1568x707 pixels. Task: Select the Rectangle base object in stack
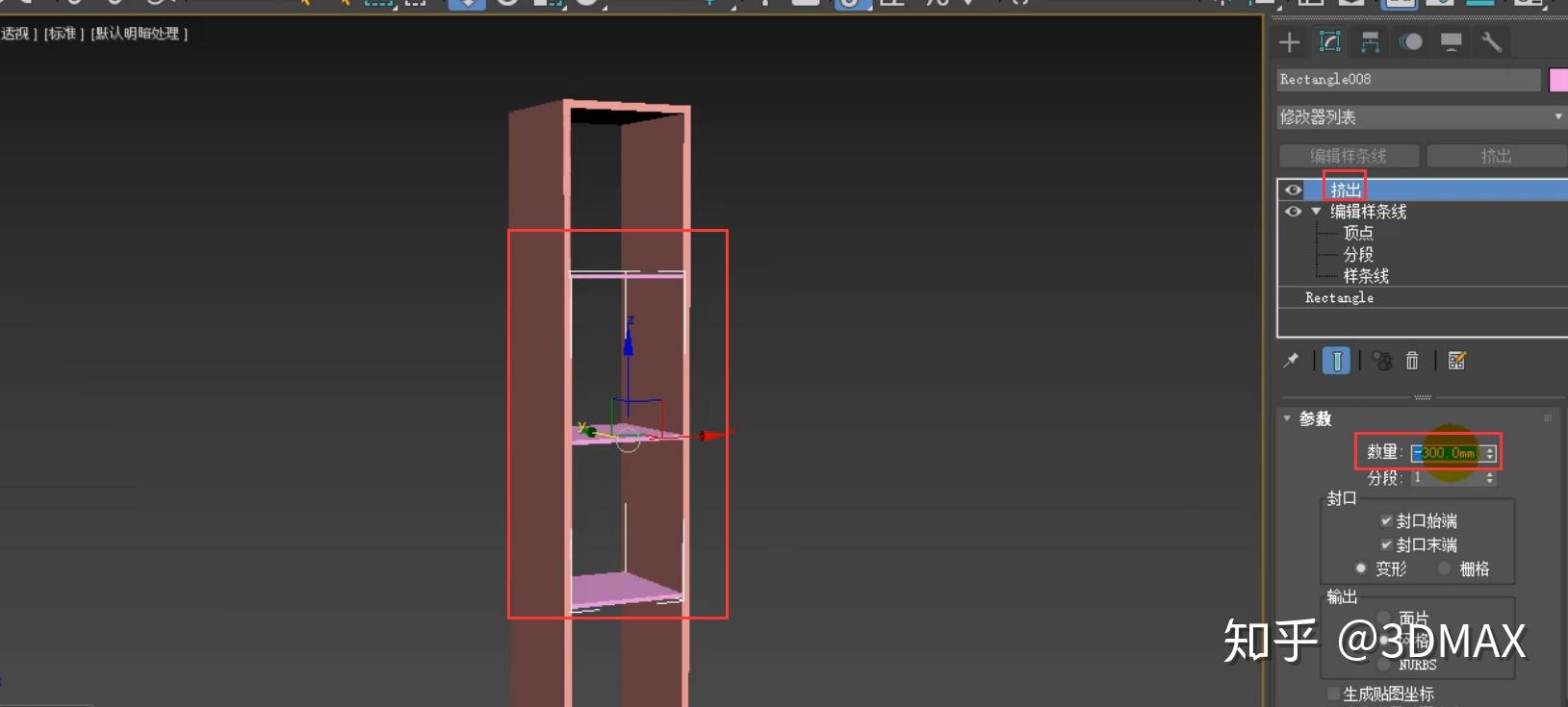[x=1339, y=298]
